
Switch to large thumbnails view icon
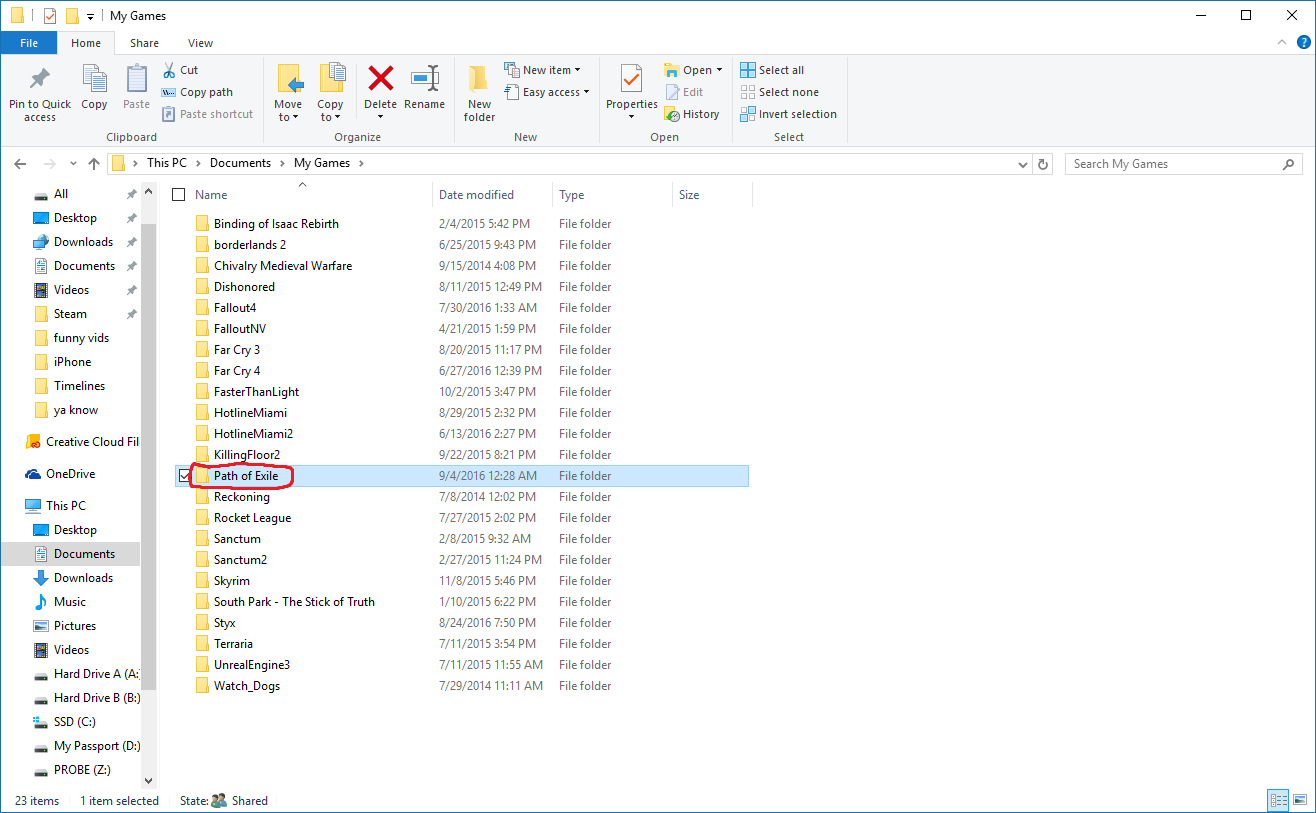click(x=1300, y=800)
